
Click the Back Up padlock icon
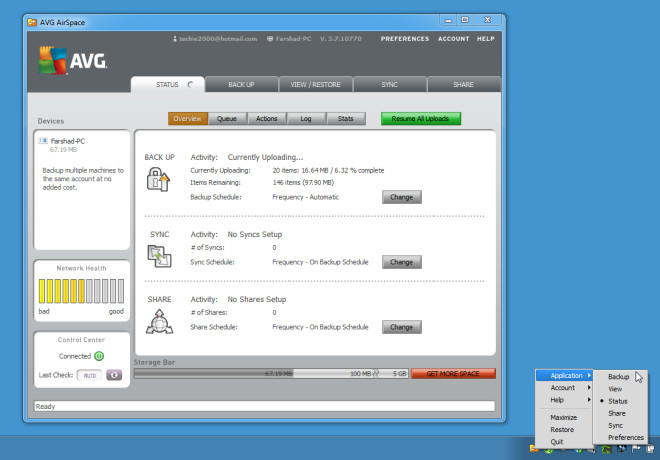[158, 179]
